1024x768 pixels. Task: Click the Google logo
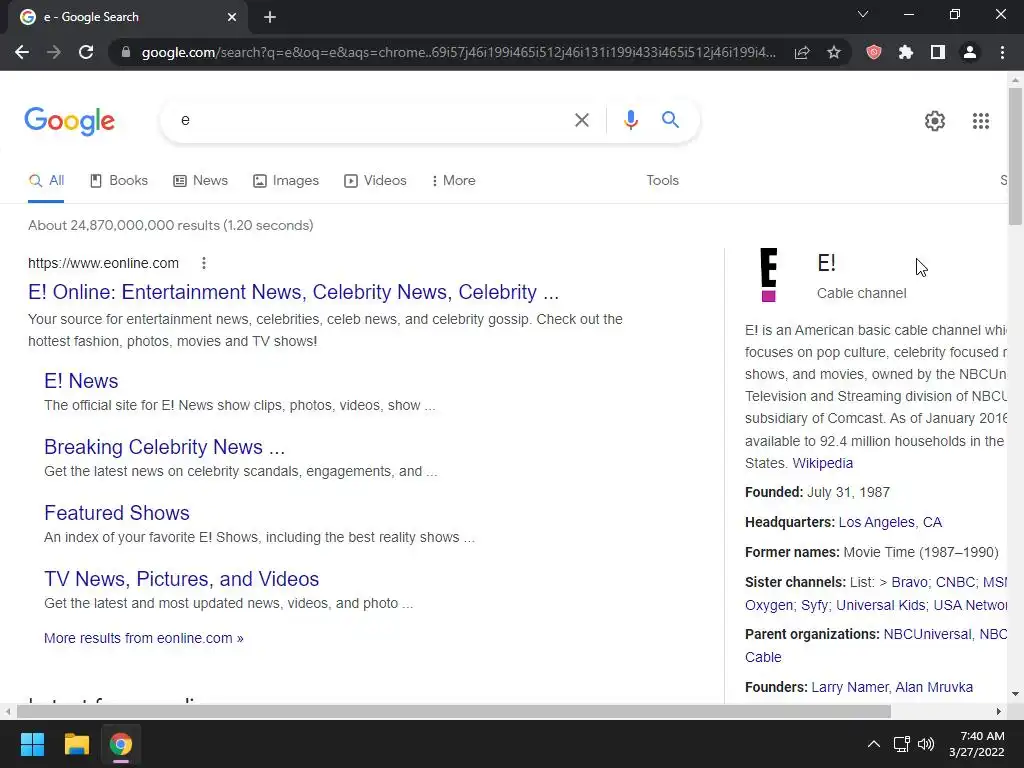pyautogui.click(x=69, y=121)
